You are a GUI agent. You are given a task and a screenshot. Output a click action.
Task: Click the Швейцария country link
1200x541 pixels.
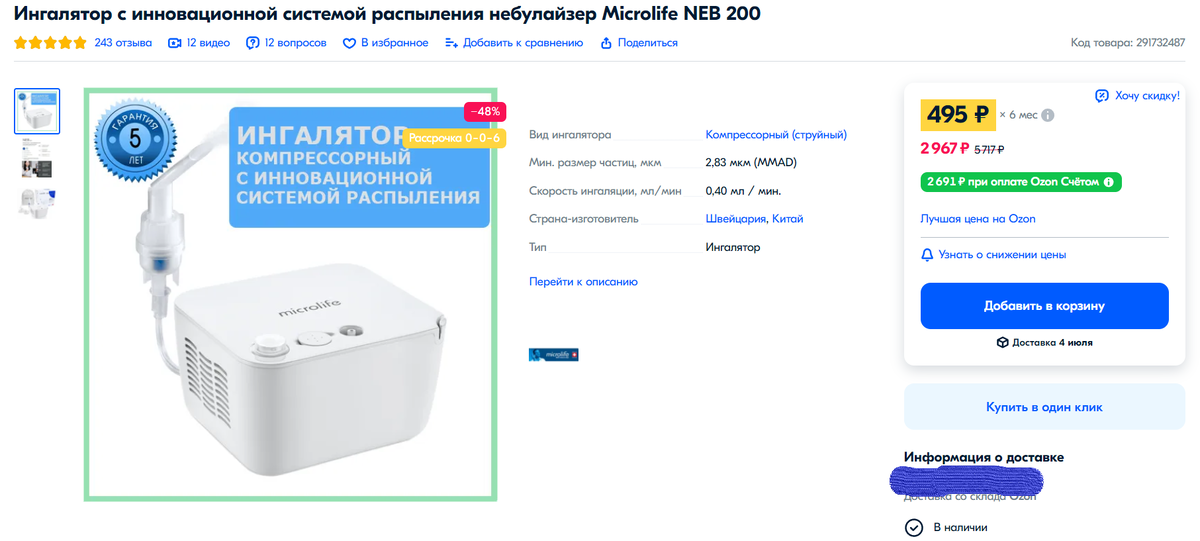click(735, 219)
